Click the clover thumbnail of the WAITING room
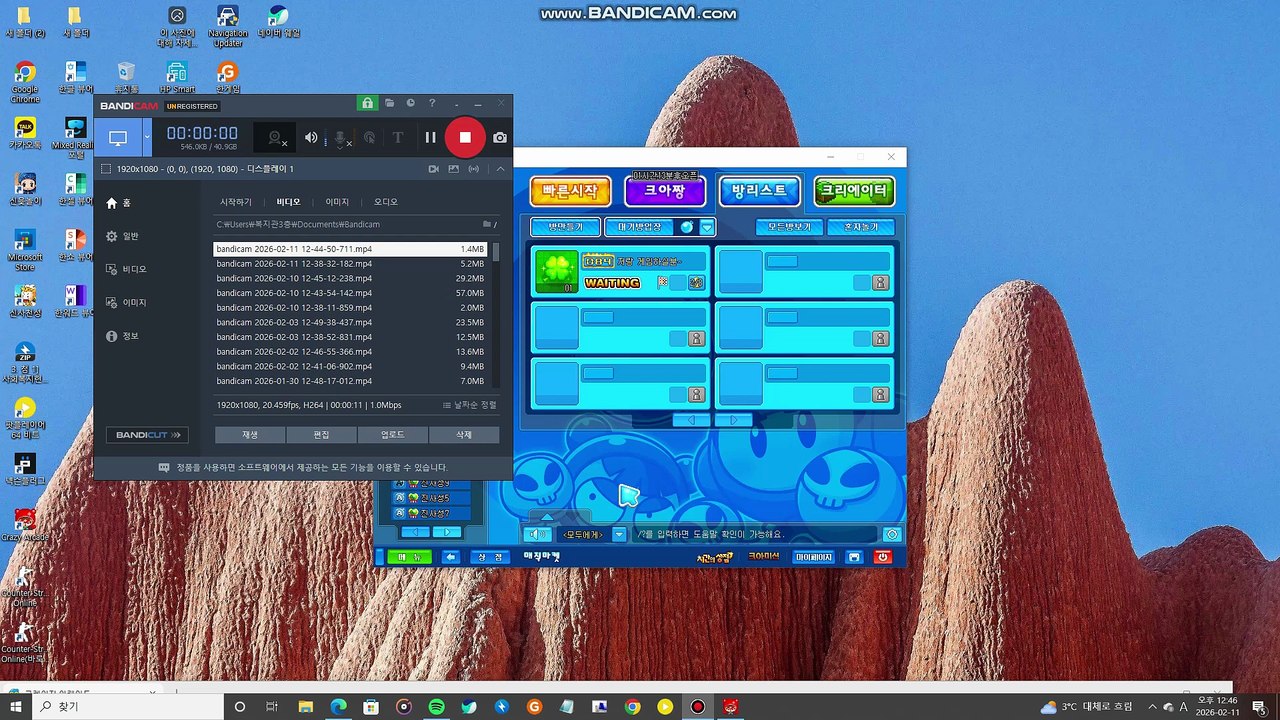The height and width of the screenshot is (720, 1280). (x=557, y=272)
